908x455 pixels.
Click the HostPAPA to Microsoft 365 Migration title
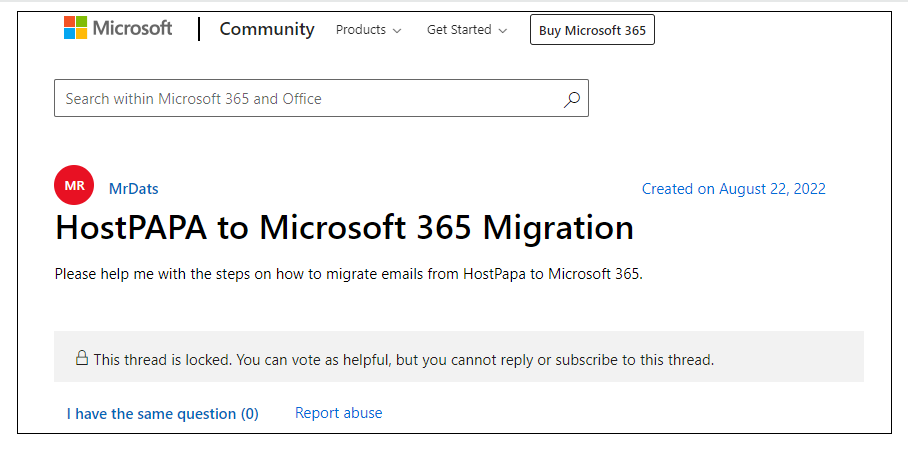point(345,228)
